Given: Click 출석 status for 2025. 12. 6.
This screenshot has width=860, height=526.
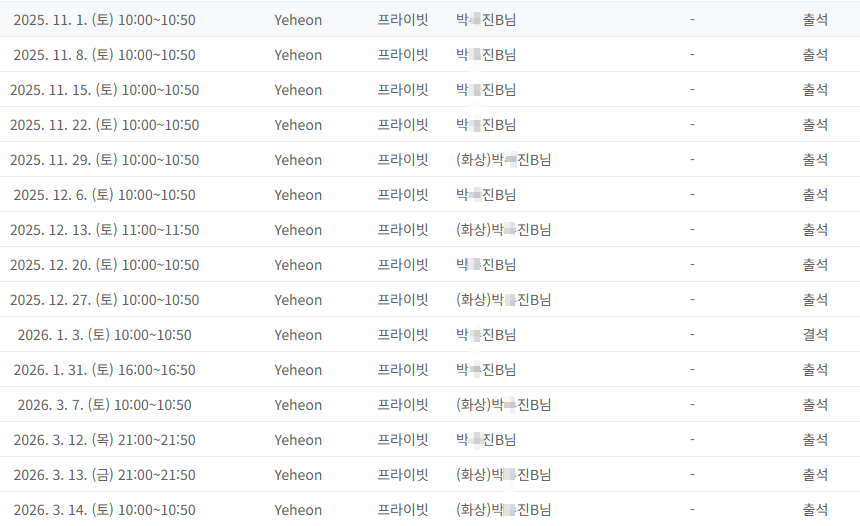Looking at the screenshot, I should click(815, 195).
